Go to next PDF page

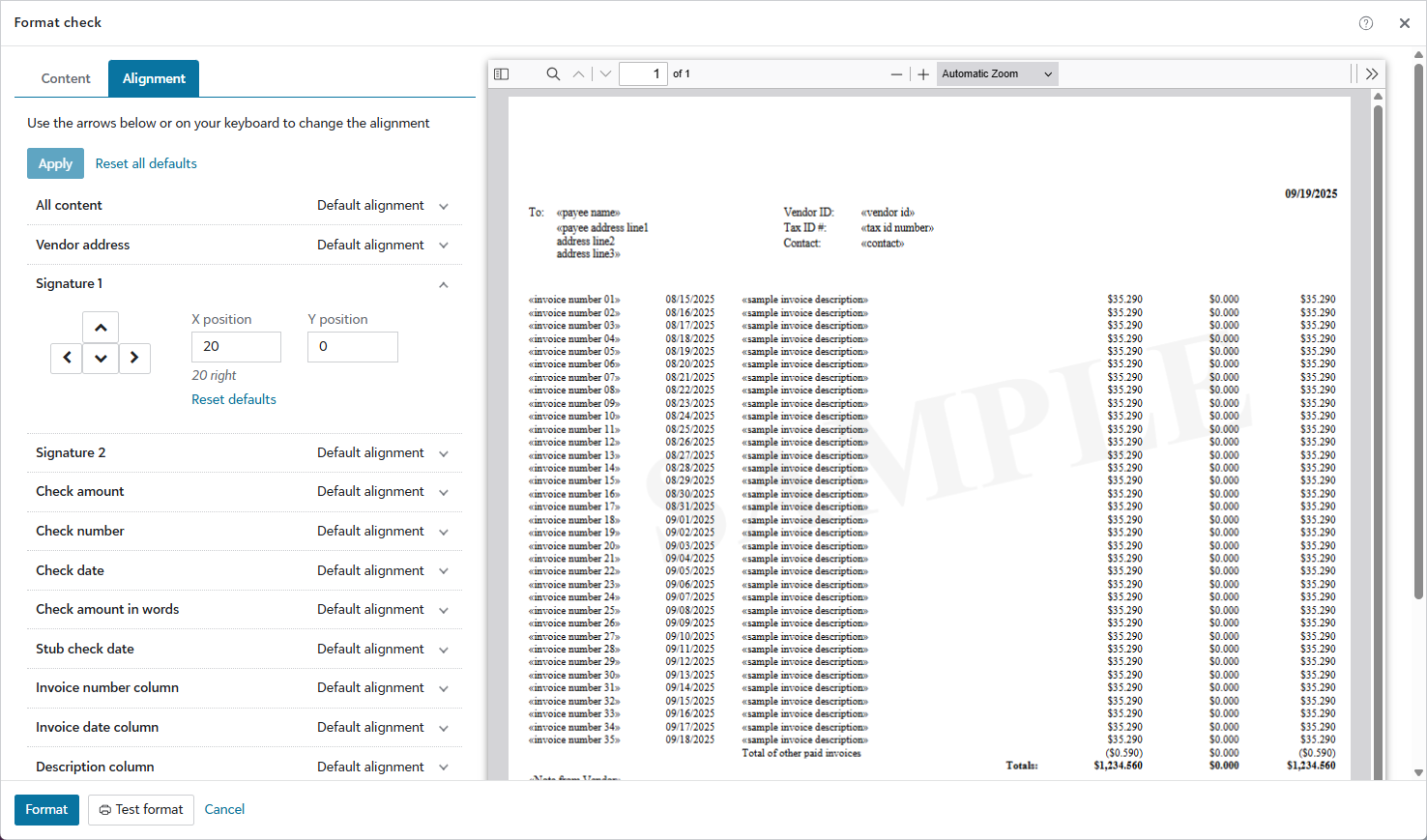(605, 73)
